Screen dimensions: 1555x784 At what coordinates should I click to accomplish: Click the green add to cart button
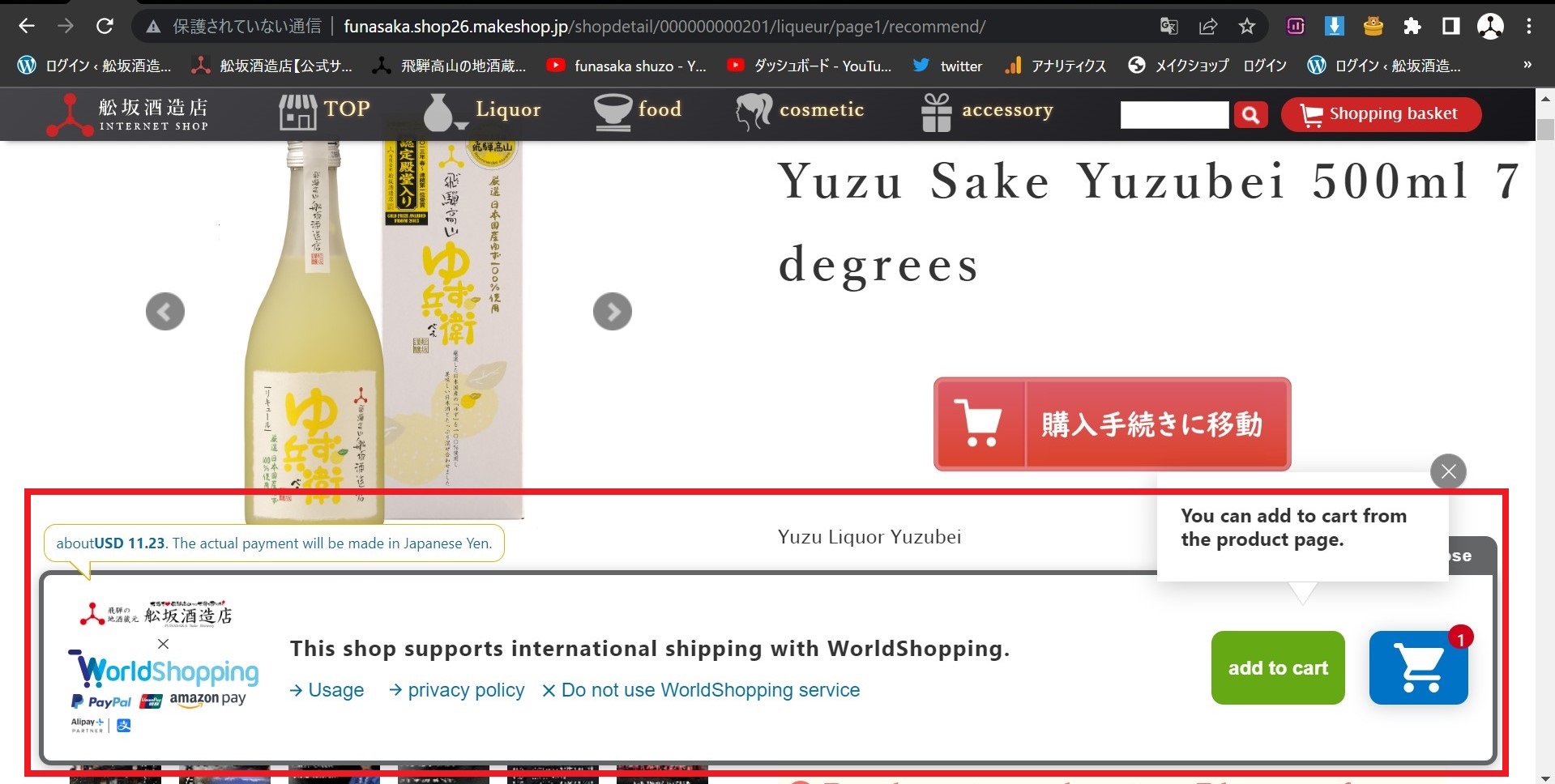1278,667
